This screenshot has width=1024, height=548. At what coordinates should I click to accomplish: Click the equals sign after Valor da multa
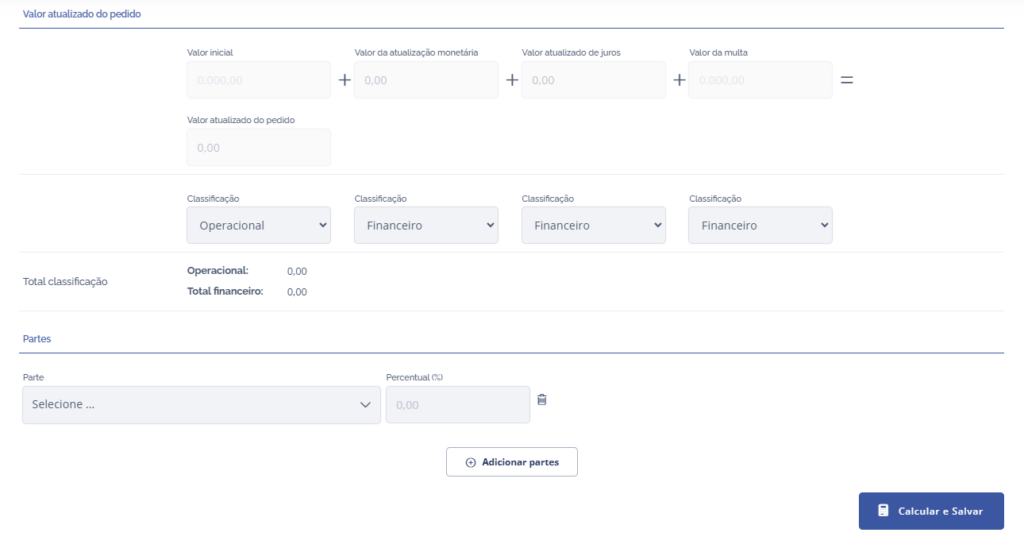tap(846, 80)
